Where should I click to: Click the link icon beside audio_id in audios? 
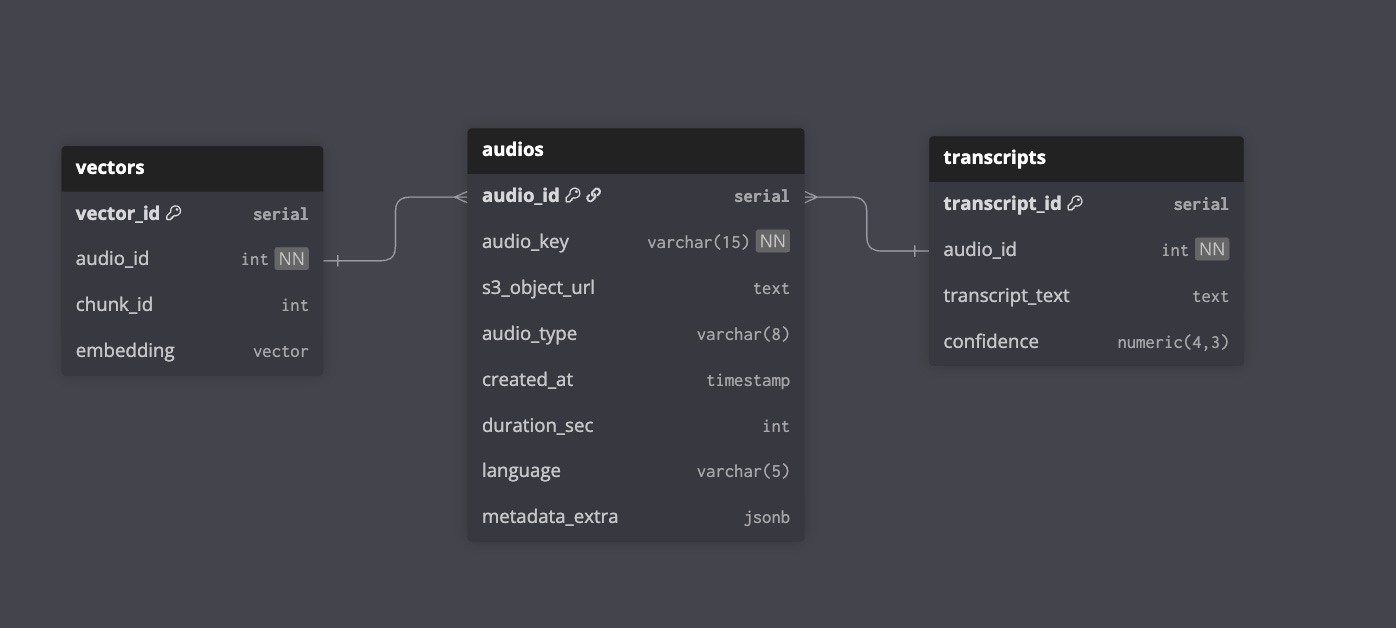tap(594, 195)
